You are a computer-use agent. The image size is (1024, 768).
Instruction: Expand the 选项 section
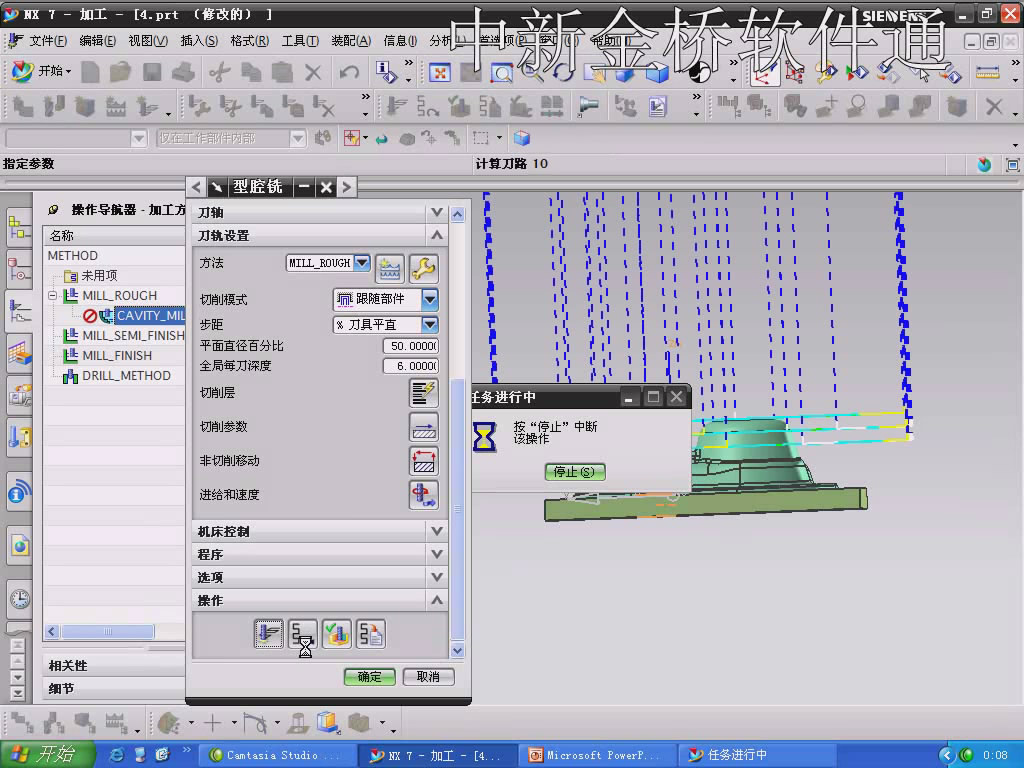click(437, 577)
